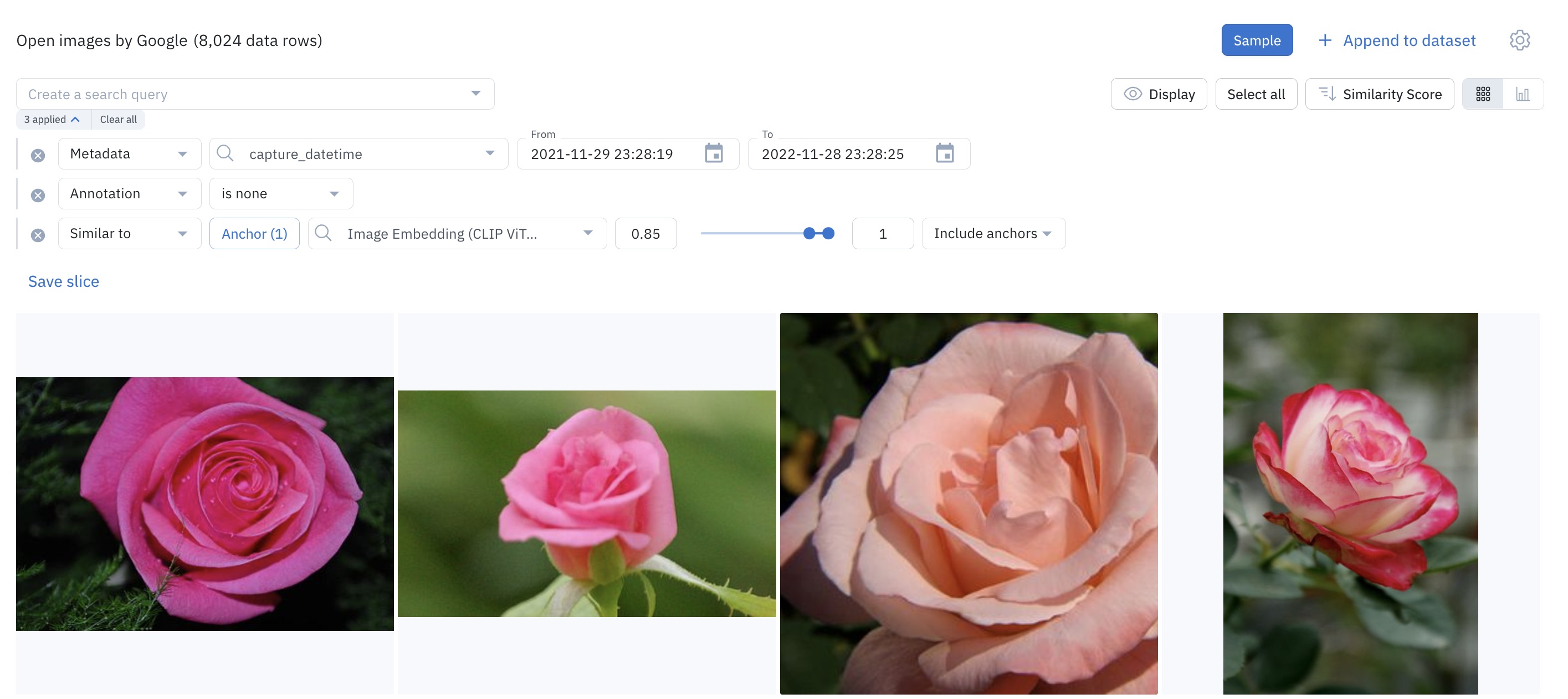Click the Similarity Score sort icon

[x=1326, y=93]
